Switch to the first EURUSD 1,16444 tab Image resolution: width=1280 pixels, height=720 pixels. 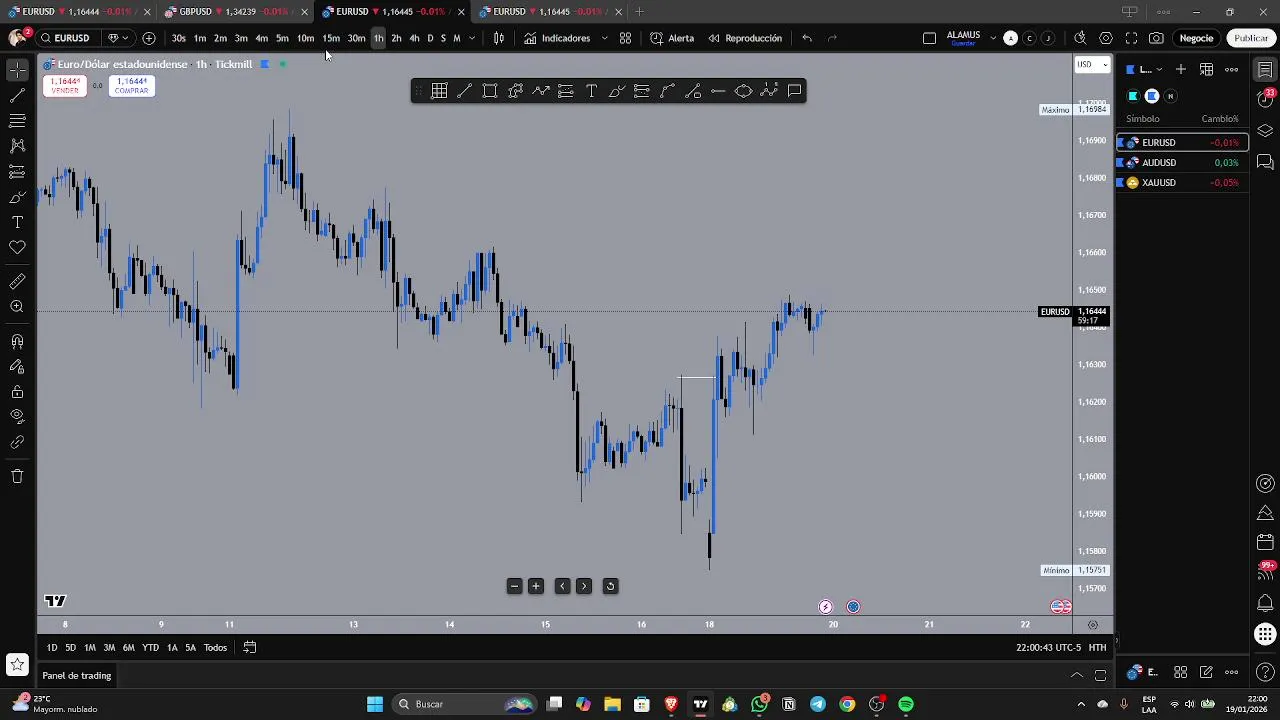[x=78, y=12]
